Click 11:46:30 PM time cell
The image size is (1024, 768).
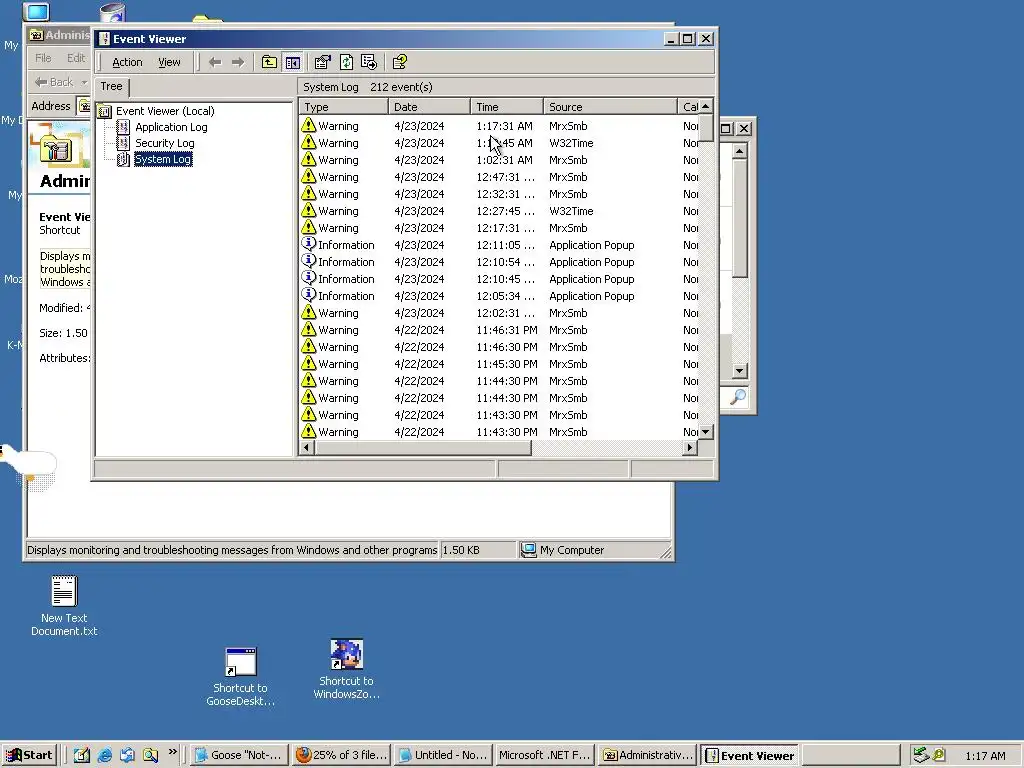click(506, 347)
